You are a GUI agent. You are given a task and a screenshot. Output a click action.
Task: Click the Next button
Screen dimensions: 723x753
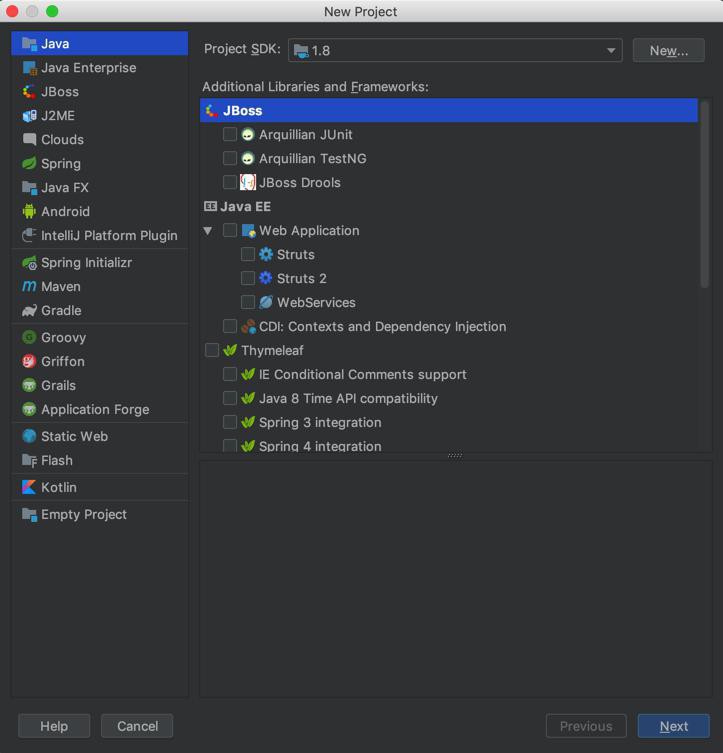tap(674, 726)
